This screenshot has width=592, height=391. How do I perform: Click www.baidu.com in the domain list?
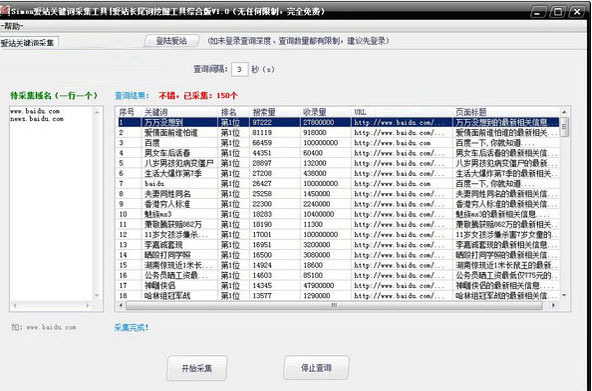(x=35, y=111)
